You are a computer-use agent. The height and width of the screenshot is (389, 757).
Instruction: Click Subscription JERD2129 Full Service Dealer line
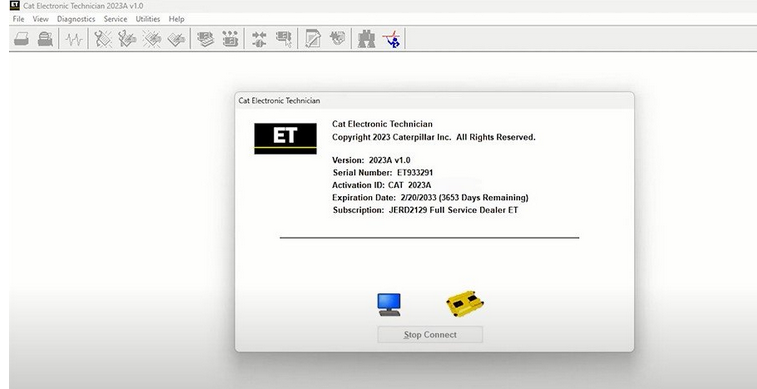[x=425, y=210]
